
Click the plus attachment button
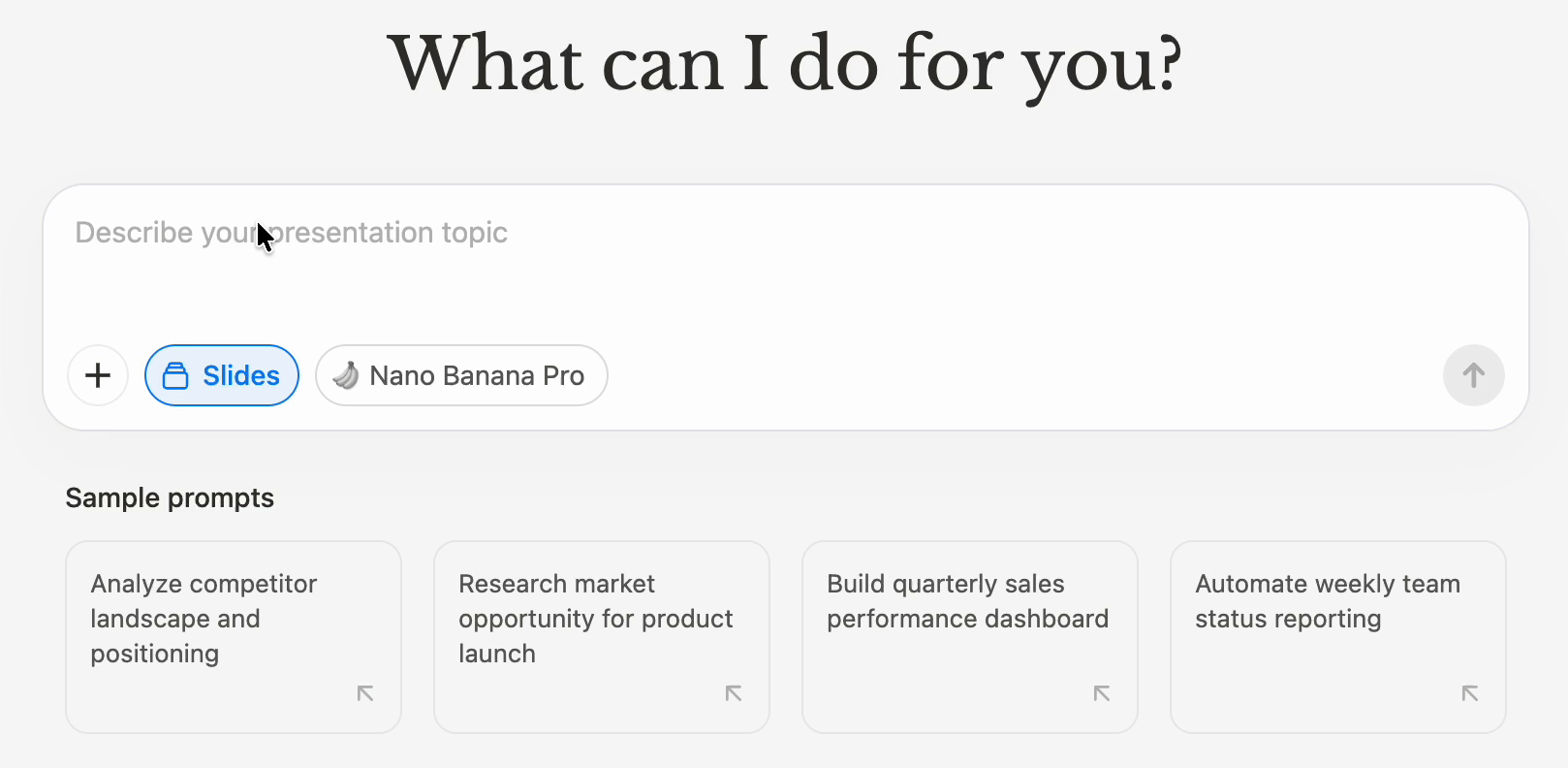tap(98, 375)
